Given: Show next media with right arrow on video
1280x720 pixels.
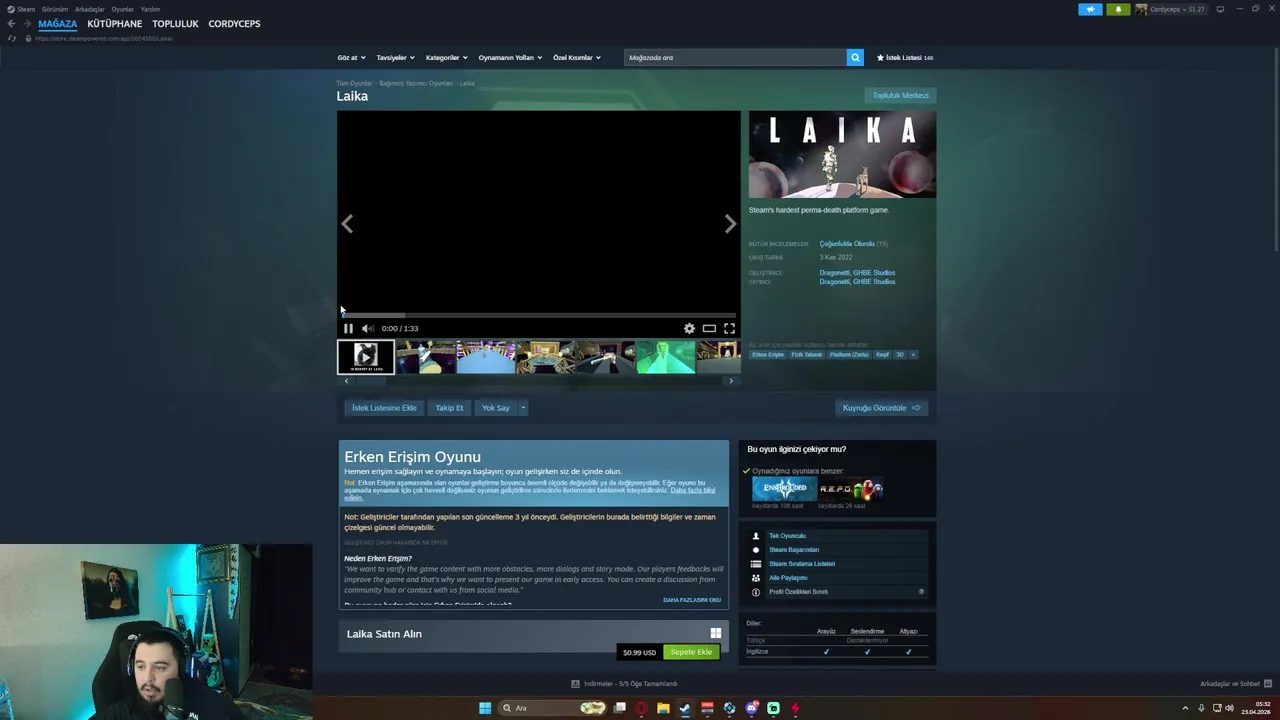Looking at the screenshot, I should [730, 224].
